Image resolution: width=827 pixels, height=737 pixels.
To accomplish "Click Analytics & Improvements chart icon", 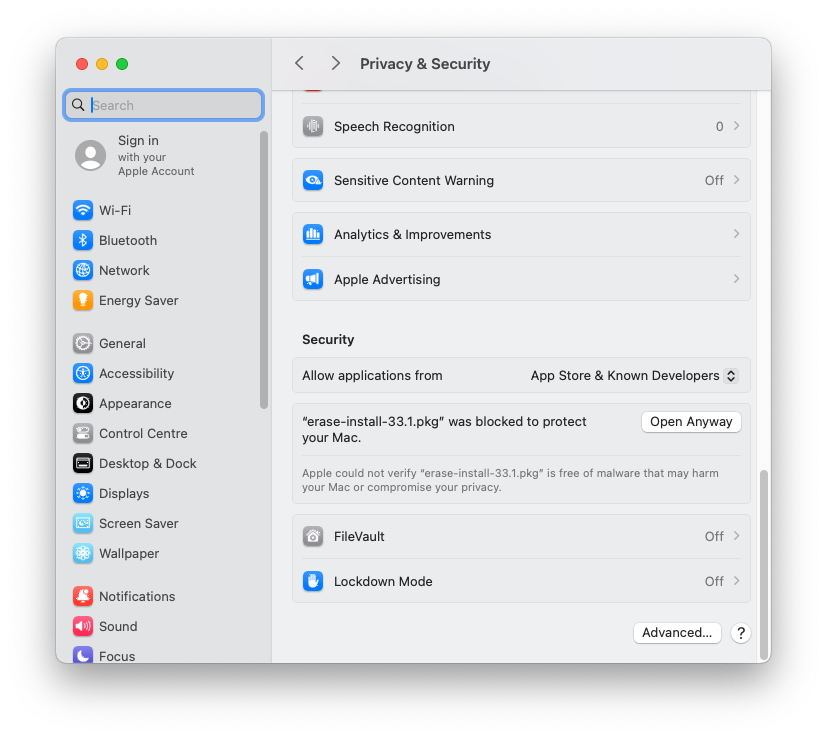I will (313, 234).
